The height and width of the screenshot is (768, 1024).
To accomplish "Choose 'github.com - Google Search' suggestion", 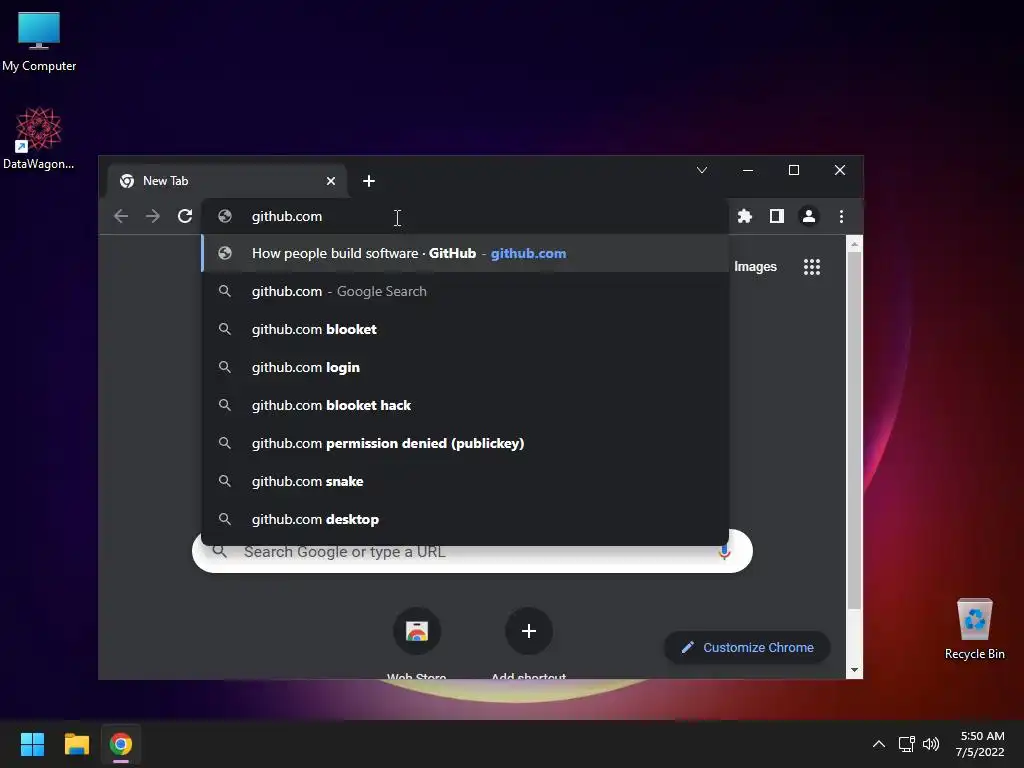I will click(465, 291).
